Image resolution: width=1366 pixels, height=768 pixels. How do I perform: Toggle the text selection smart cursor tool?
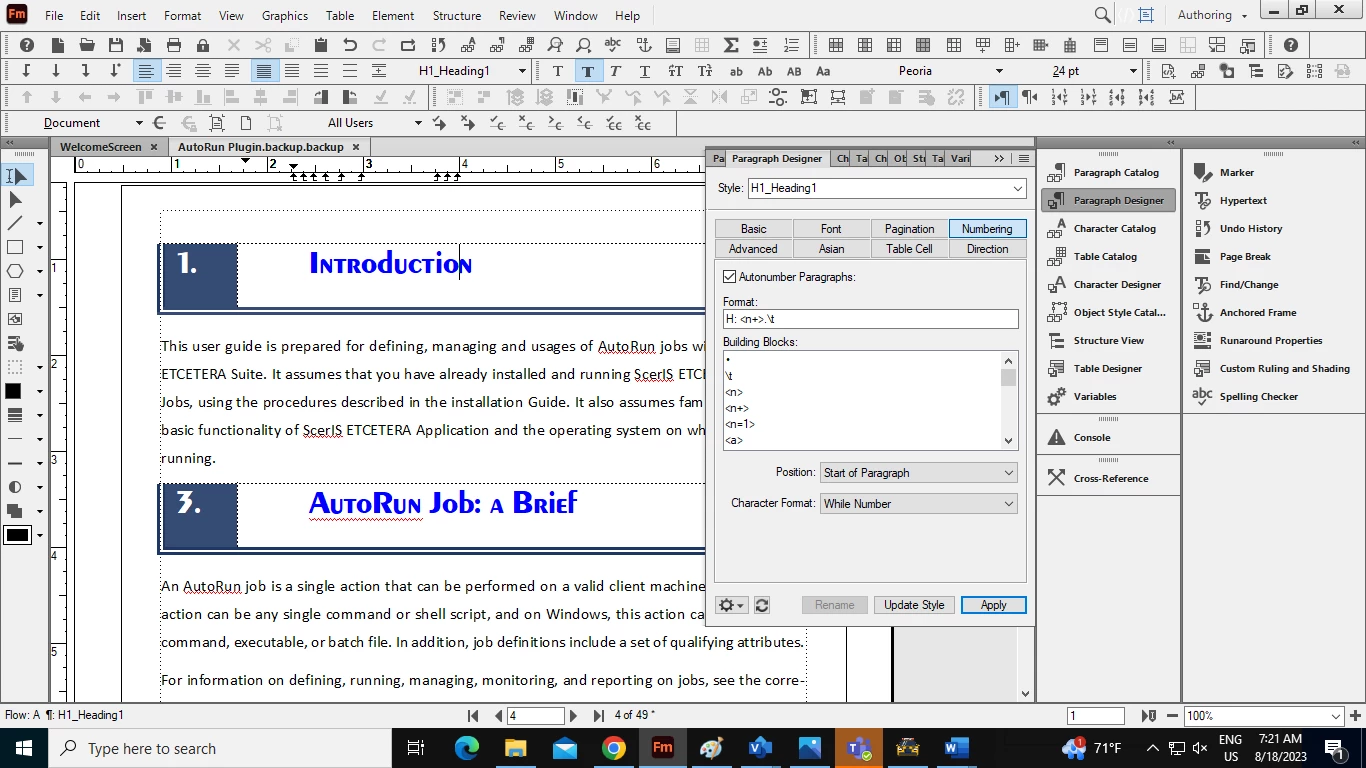click(x=15, y=175)
